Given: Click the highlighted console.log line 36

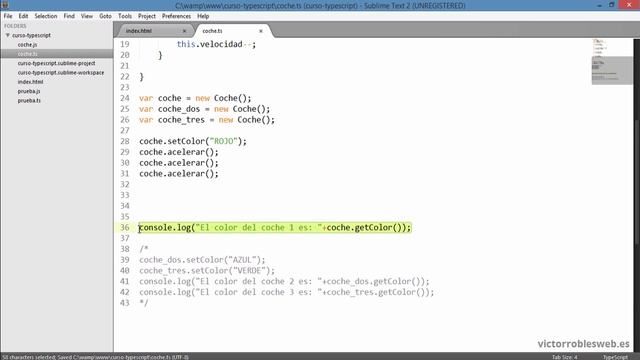Looking at the screenshot, I should [x=275, y=227].
